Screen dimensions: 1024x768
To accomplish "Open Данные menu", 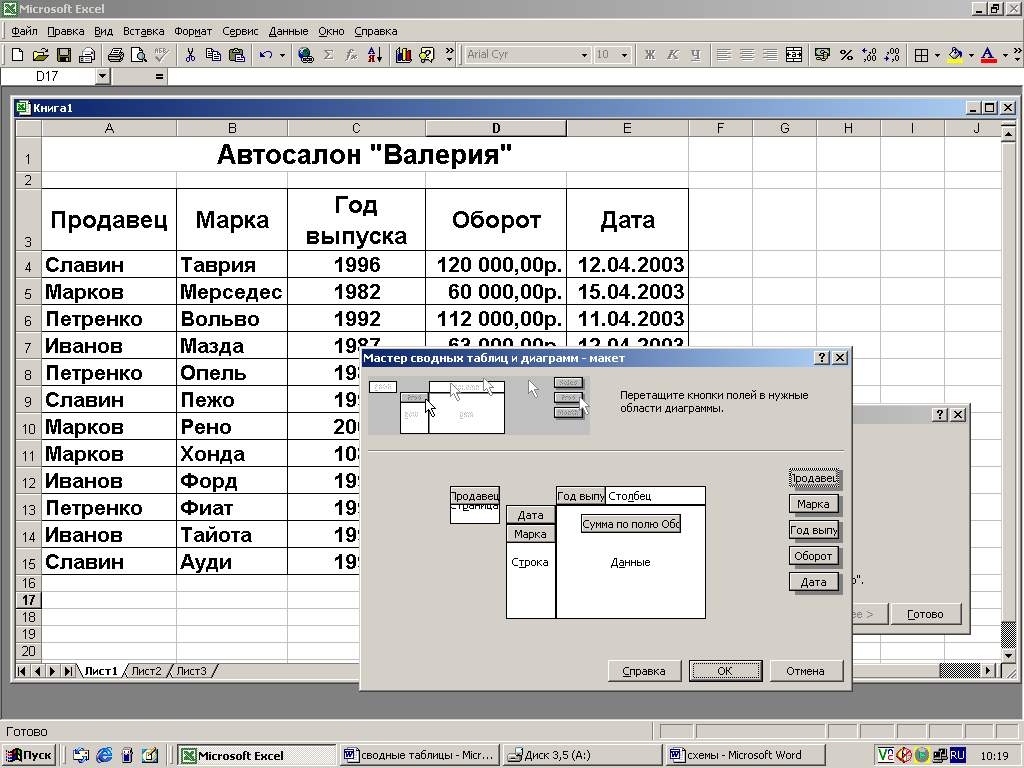I will tap(288, 31).
